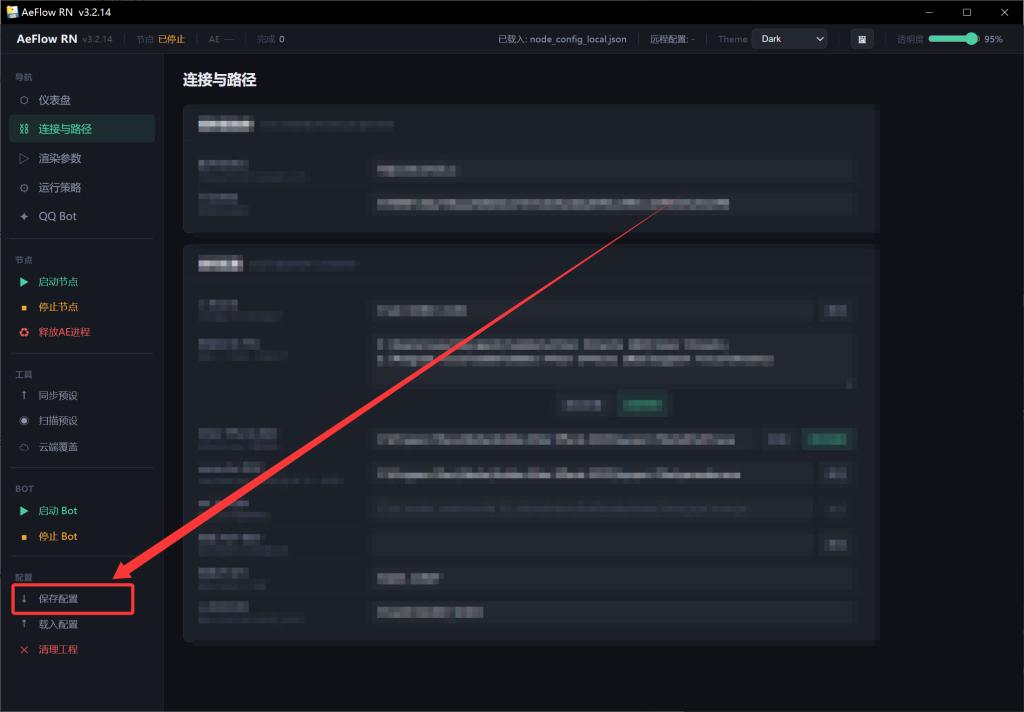This screenshot has height=712, width=1024.
Task: Trigger 云端覆盖 cloud overwrite
Action: 57,447
